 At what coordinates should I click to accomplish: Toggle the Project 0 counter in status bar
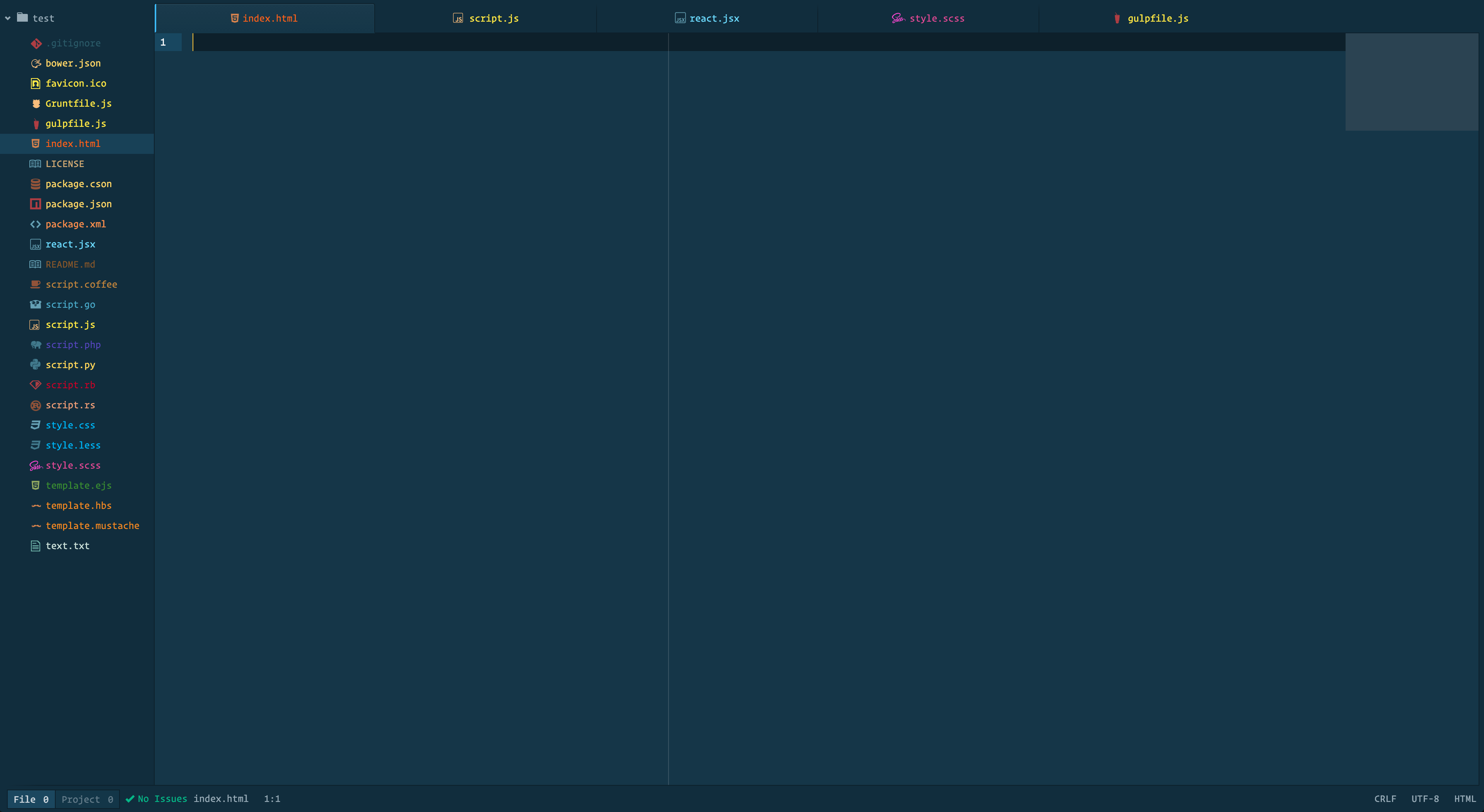pos(87,799)
